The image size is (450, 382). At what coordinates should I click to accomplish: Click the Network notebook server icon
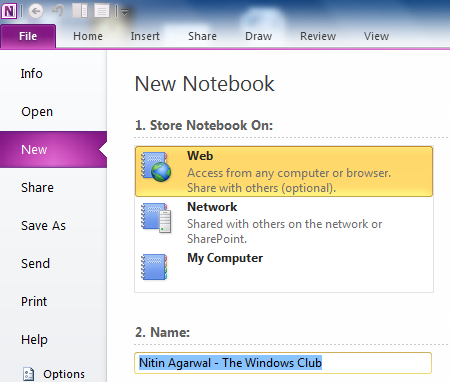click(156, 218)
